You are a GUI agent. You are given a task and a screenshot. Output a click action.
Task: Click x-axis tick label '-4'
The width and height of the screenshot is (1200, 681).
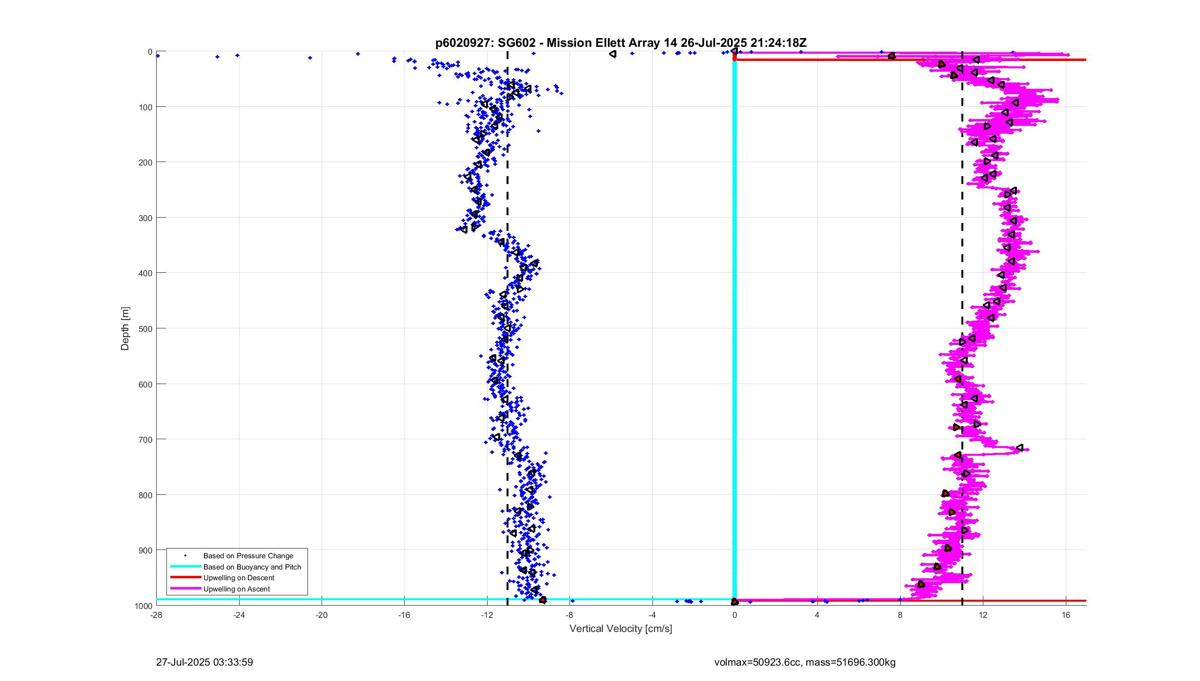tap(652, 615)
